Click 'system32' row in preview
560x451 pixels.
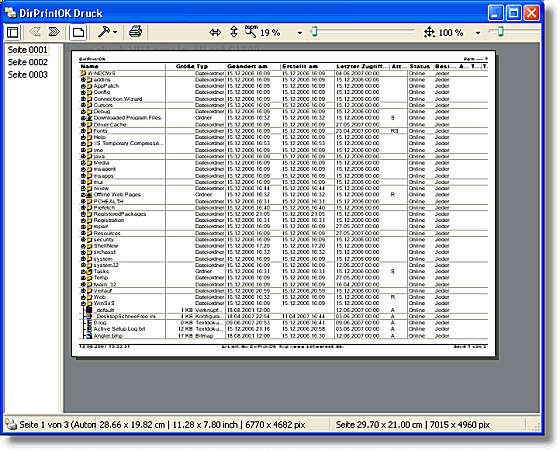[x=283, y=265]
